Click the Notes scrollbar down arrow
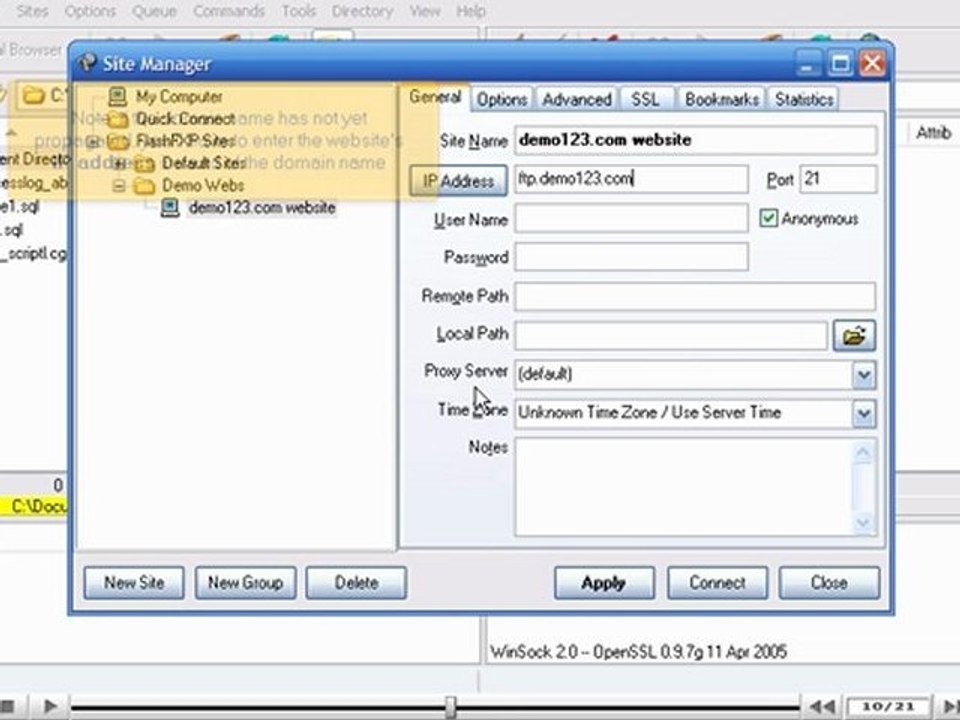Viewport: 960px width, 720px height. point(863,522)
